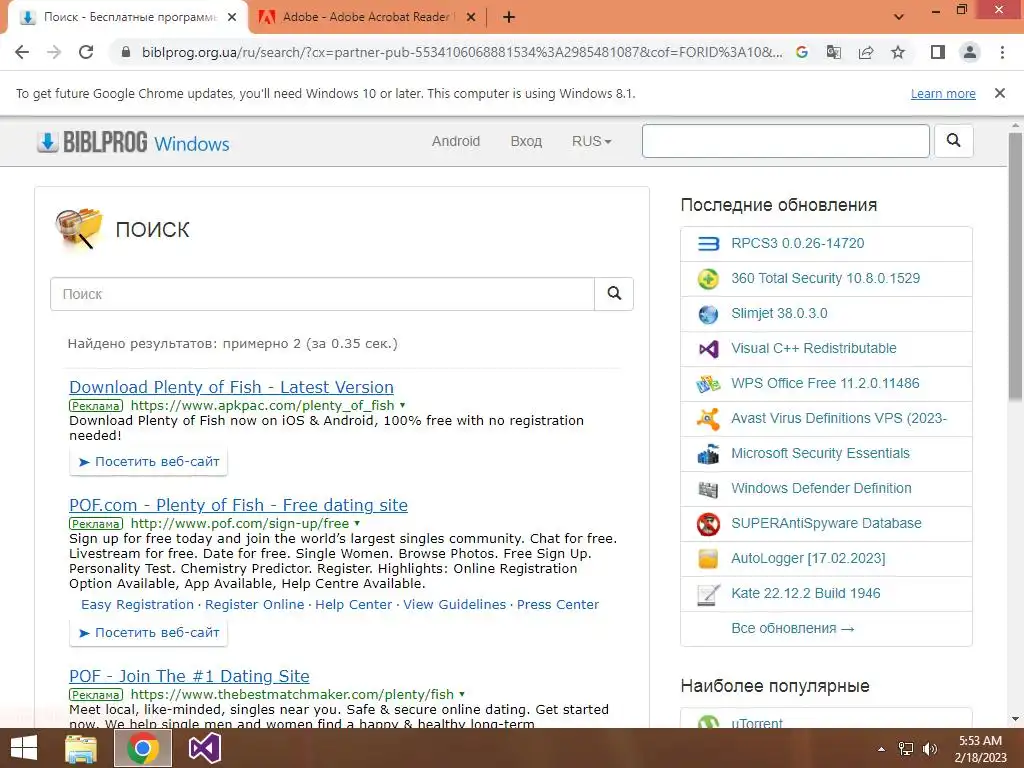
Task: Open View Guidelines sitelink
Action: tap(455, 605)
